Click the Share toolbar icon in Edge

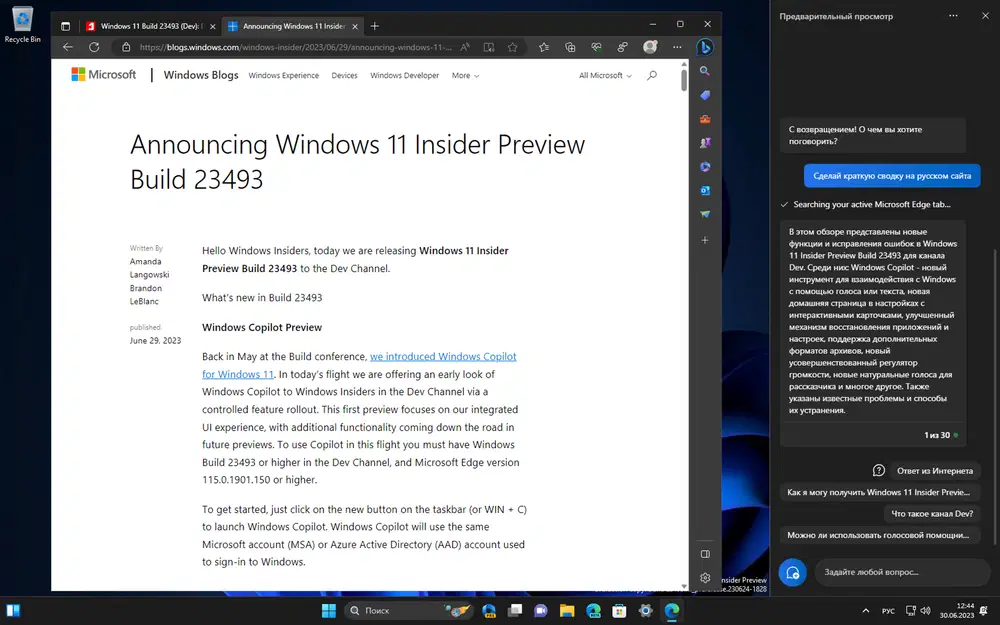click(x=622, y=47)
